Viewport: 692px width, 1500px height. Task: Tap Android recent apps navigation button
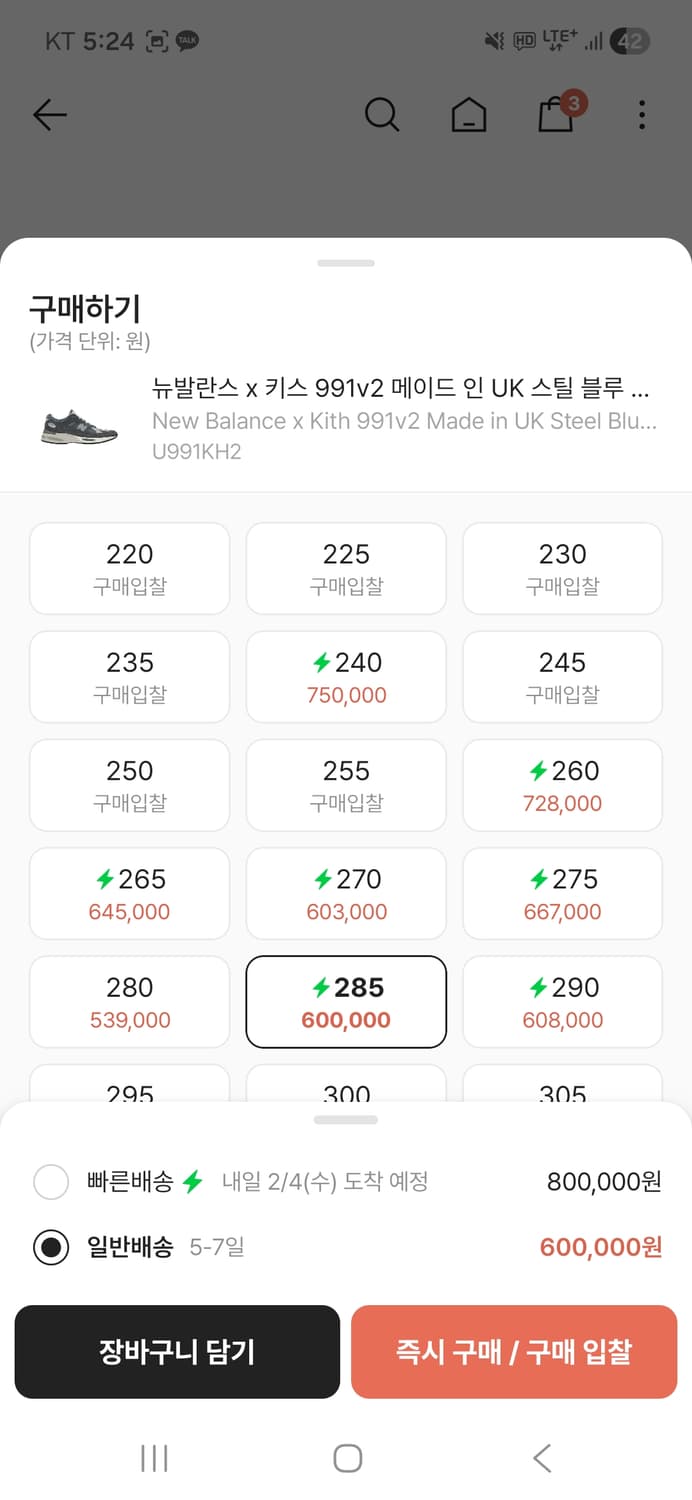click(x=154, y=1458)
